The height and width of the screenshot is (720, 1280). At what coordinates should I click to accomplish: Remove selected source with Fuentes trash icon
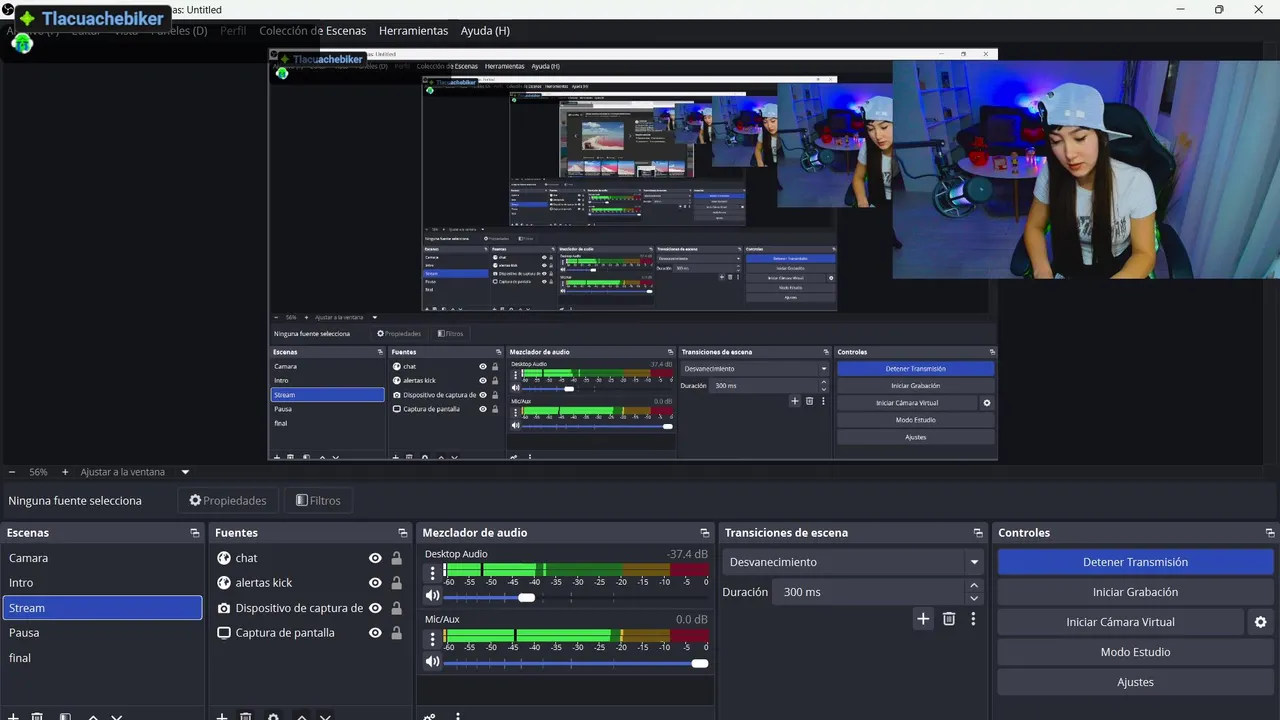[246, 716]
